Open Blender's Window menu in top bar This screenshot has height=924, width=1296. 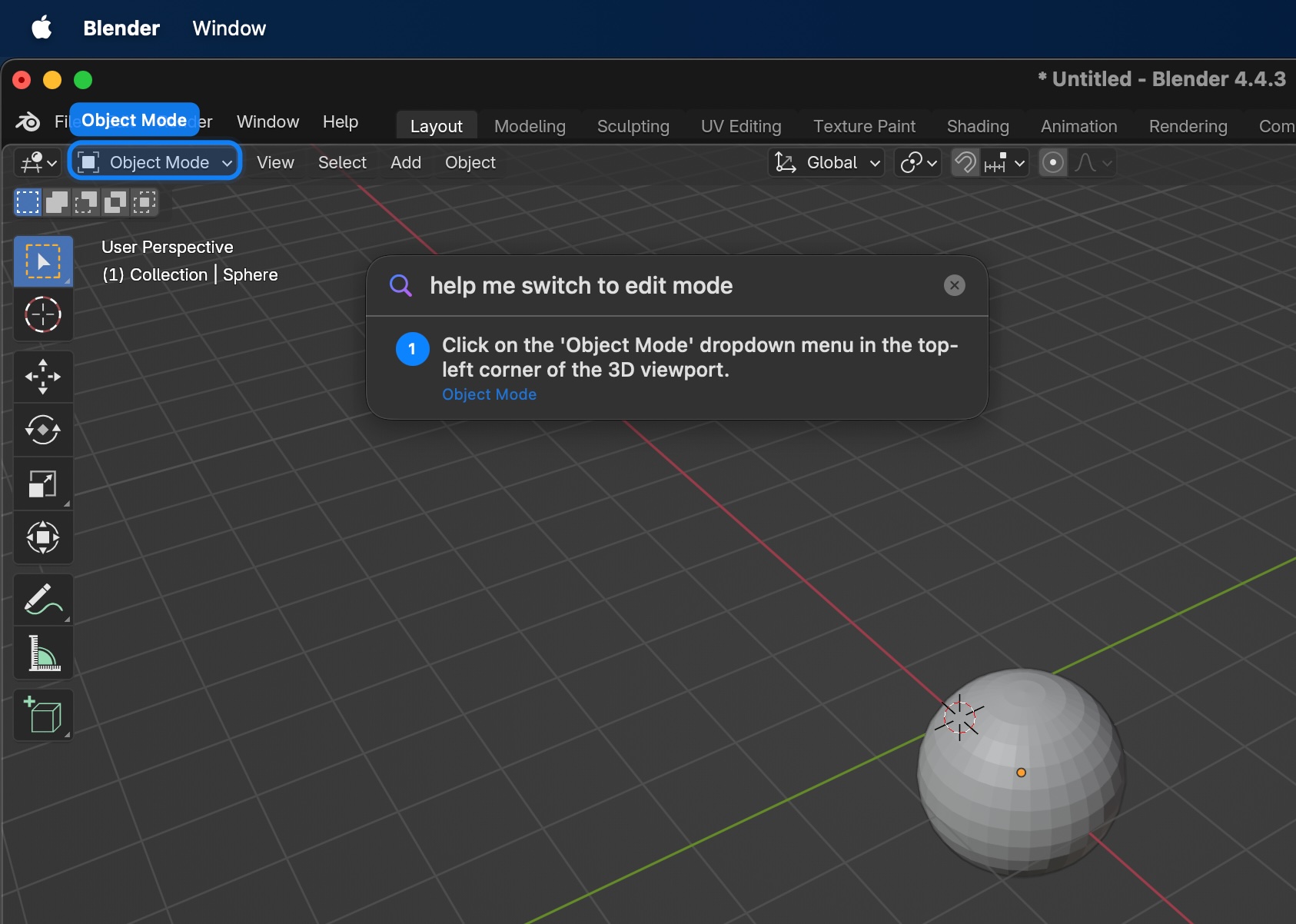coord(268,121)
